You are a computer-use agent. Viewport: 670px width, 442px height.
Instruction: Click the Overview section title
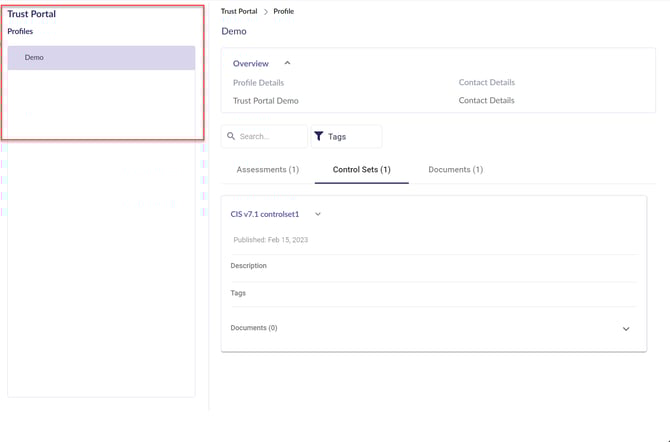[x=251, y=63]
